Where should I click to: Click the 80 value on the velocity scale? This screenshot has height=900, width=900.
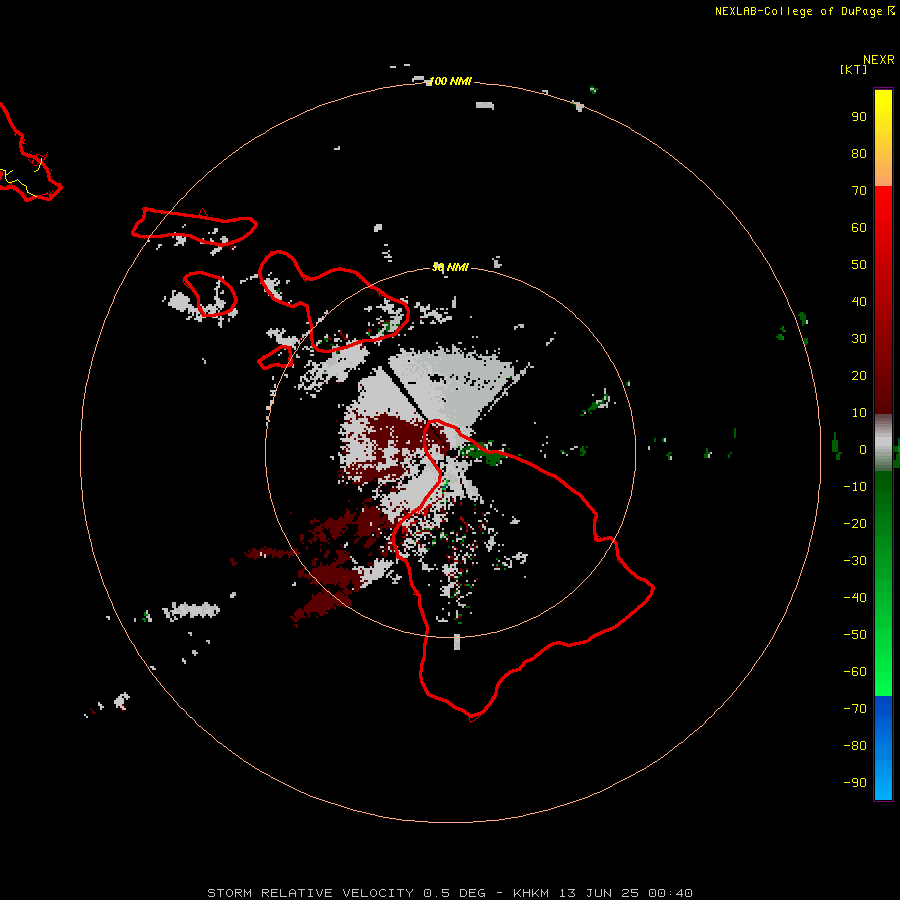pos(859,154)
